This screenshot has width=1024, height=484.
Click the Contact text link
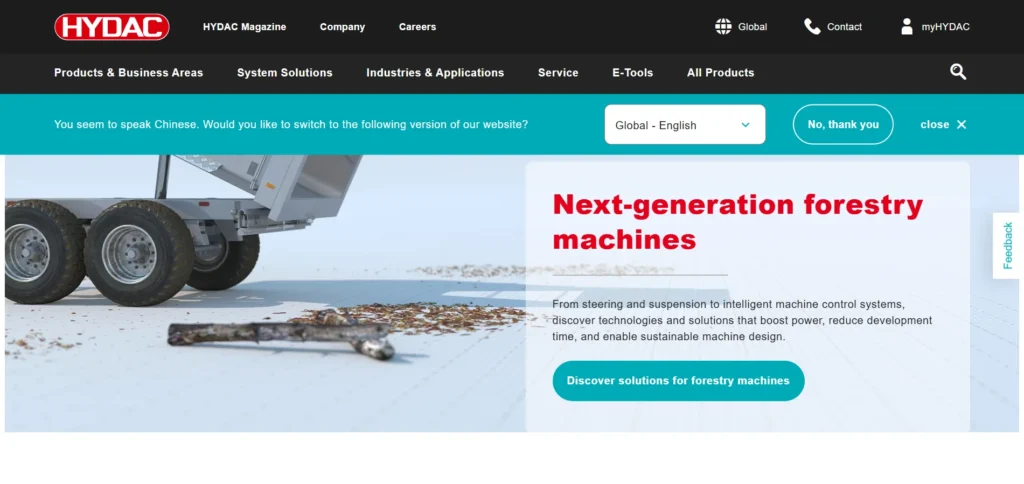[x=844, y=27]
